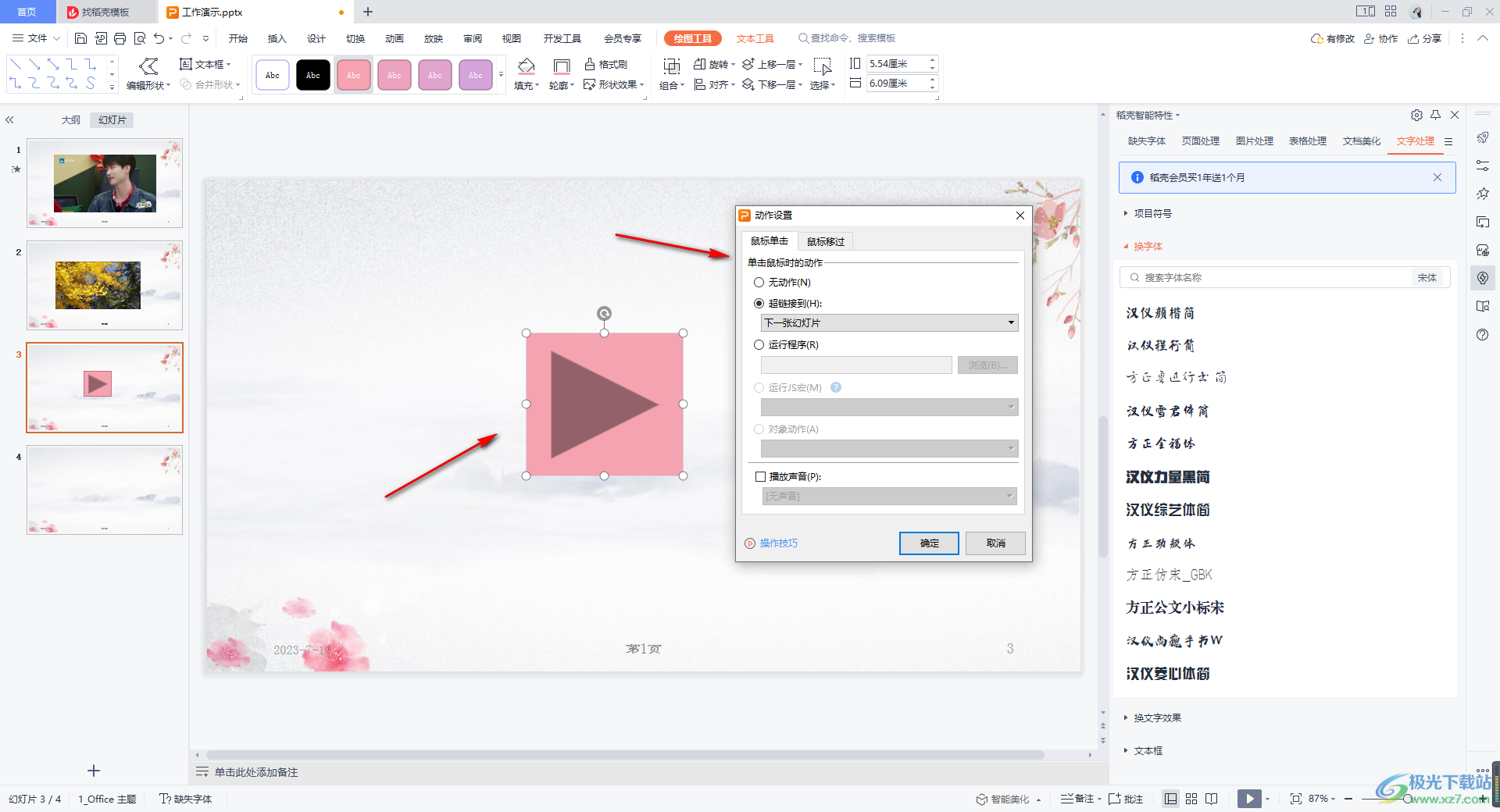Switch to reading view icon
The image size is (1500, 812).
1212,799
